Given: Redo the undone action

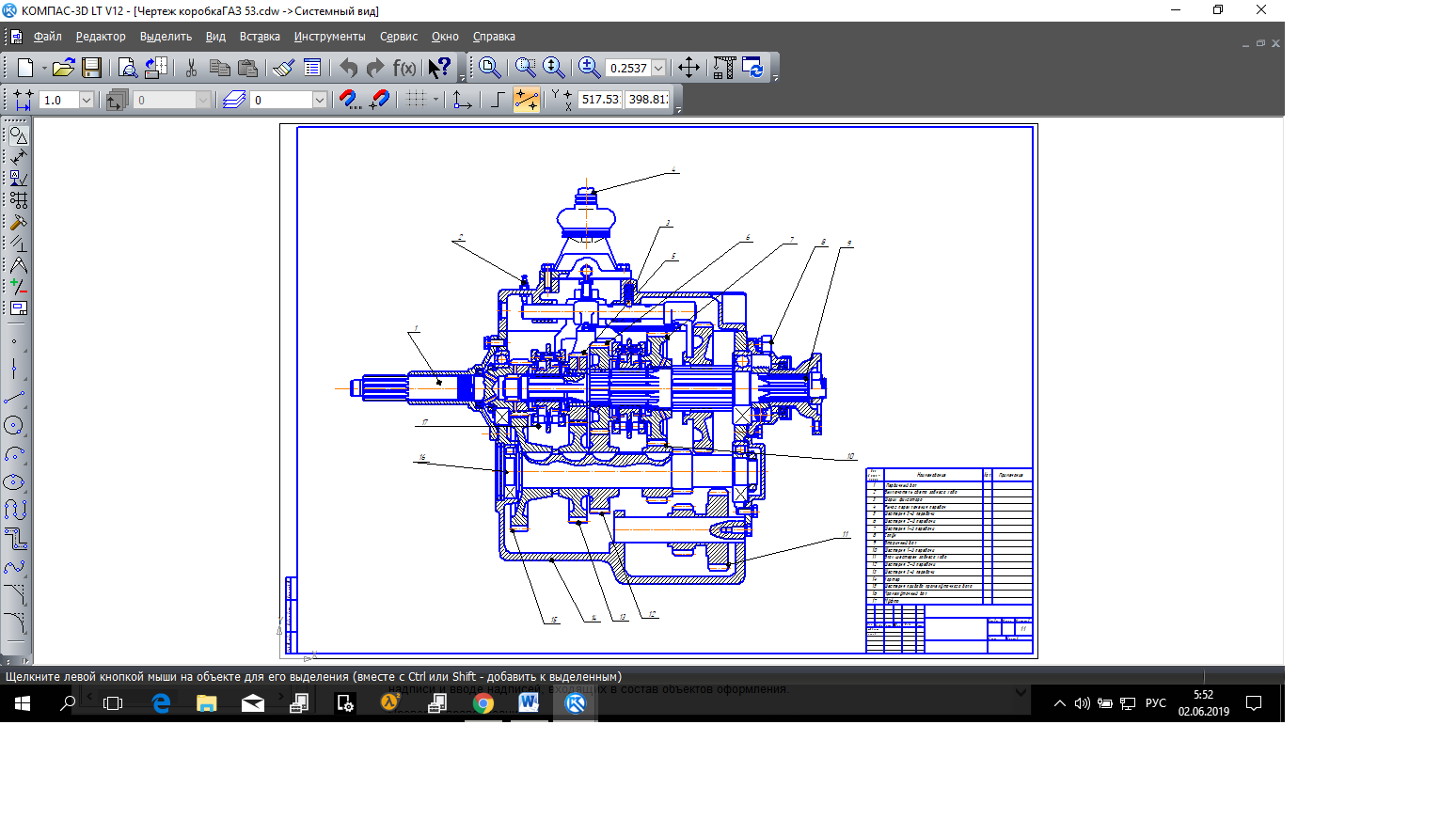Looking at the screenshot, I should pos(375,68).
